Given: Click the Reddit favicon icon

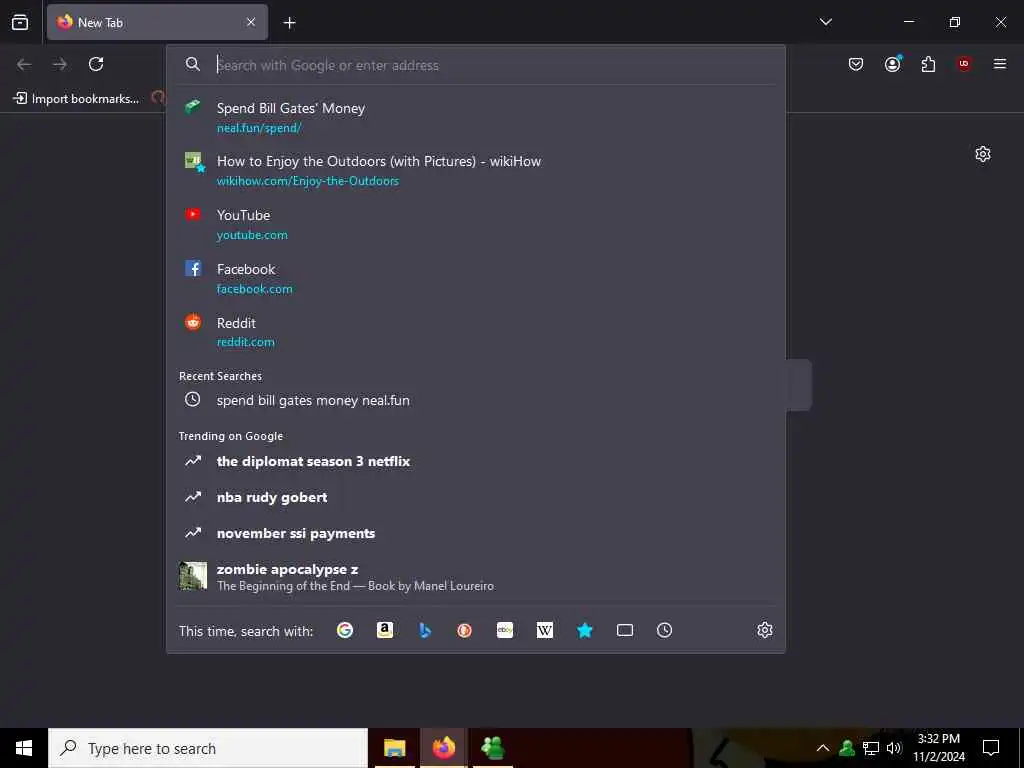Looking at the screenshot, I should [193, 321].
